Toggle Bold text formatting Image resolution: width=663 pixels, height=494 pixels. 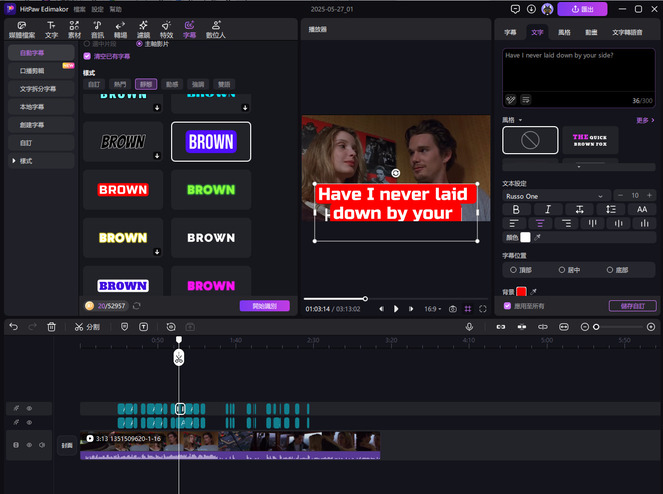point(516,209)
